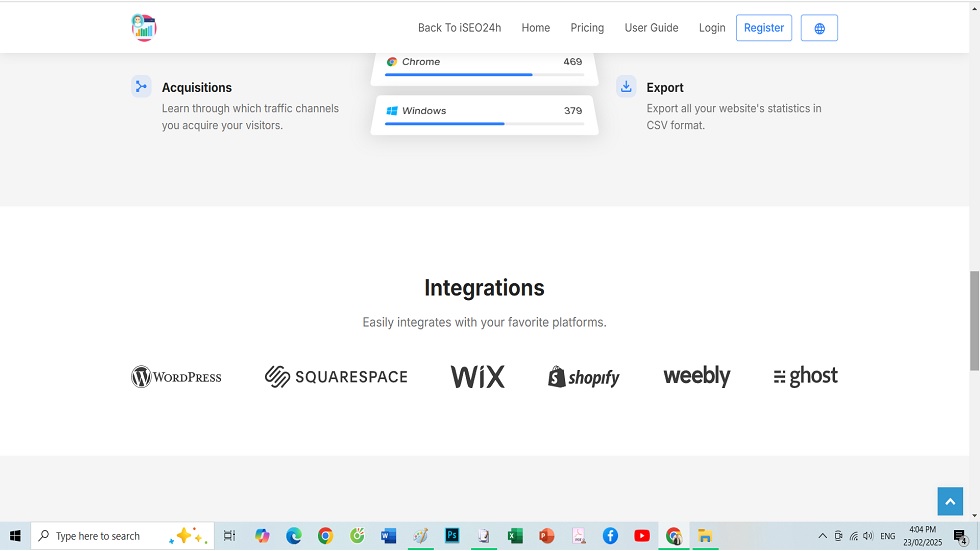
Task: Select Back To iSEO24h in navigation
Action: coord(459,28)
